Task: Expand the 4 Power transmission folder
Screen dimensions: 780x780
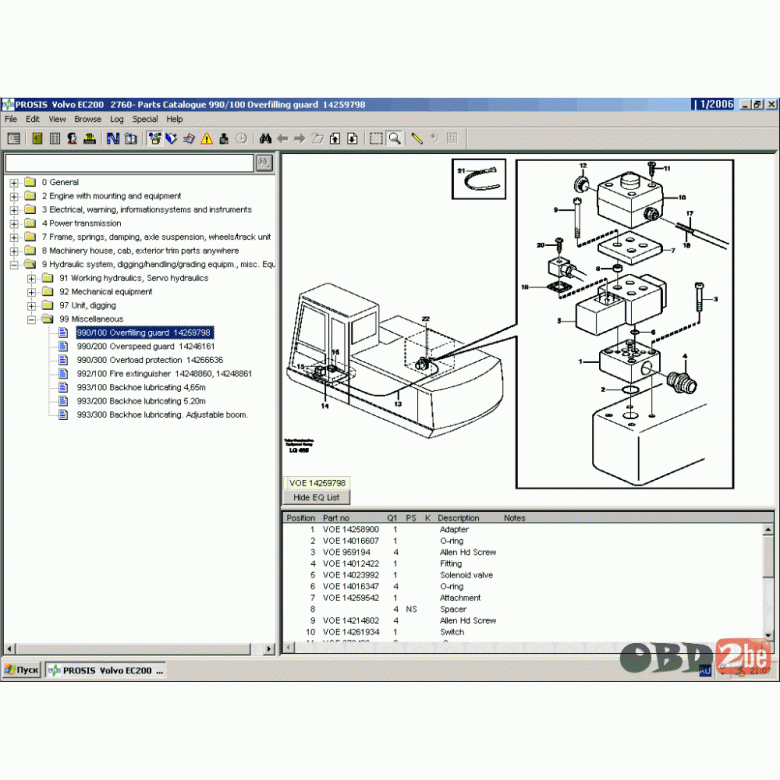Action: click(14, 224)
